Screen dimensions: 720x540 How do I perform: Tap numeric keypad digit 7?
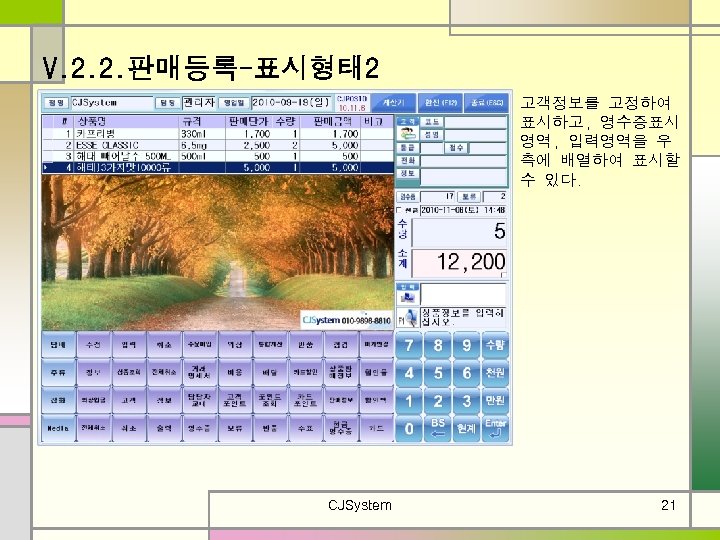click(409, 344)
